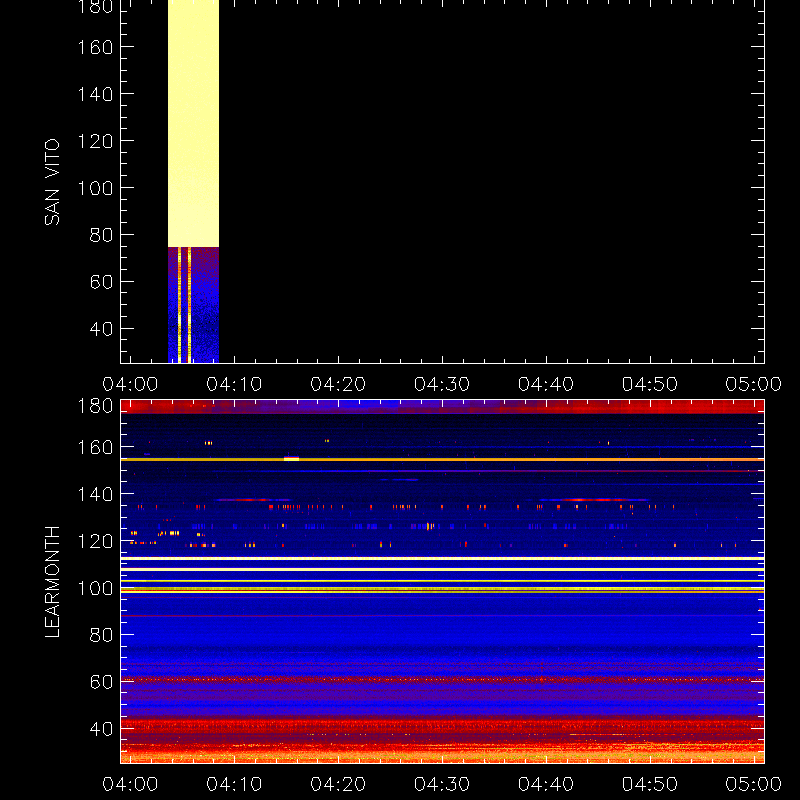The image size is (800, 800).
Task: Select the 140 tick on SAN VITO axis
Action: [x=95, y=94]
